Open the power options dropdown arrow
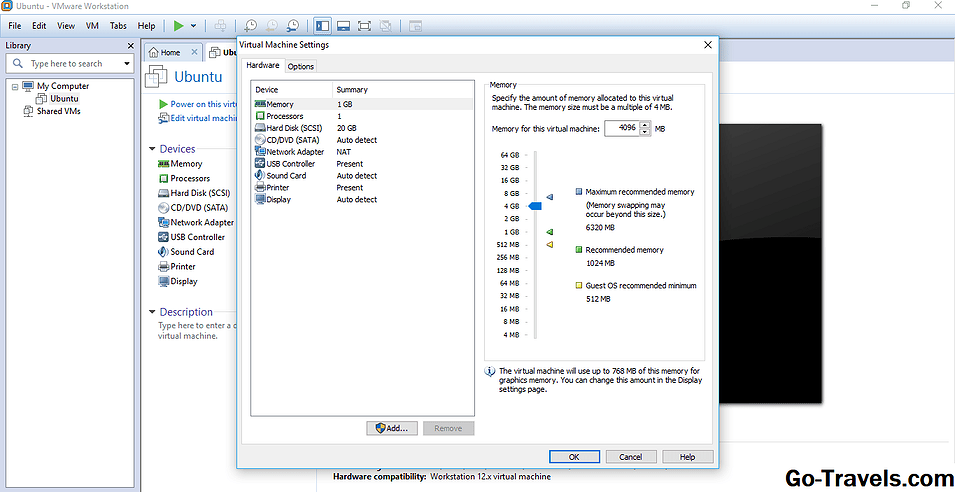The image size is (955, 492). pos(194,25)
